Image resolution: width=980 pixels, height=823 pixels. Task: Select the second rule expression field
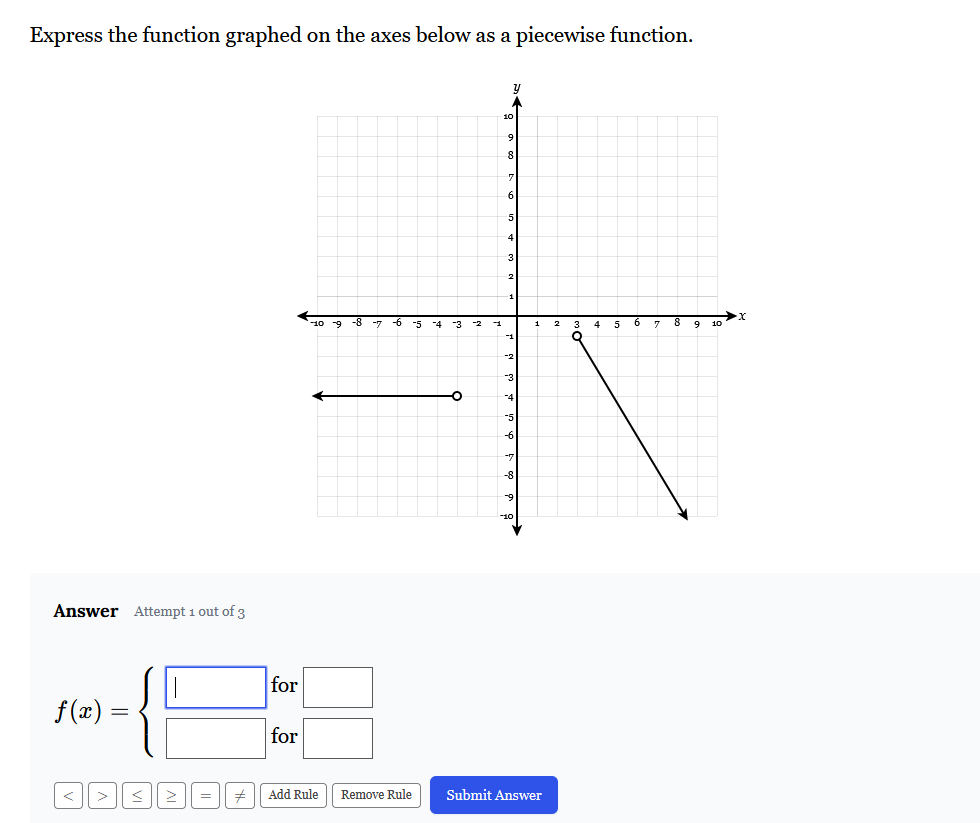tap(215, 737)
